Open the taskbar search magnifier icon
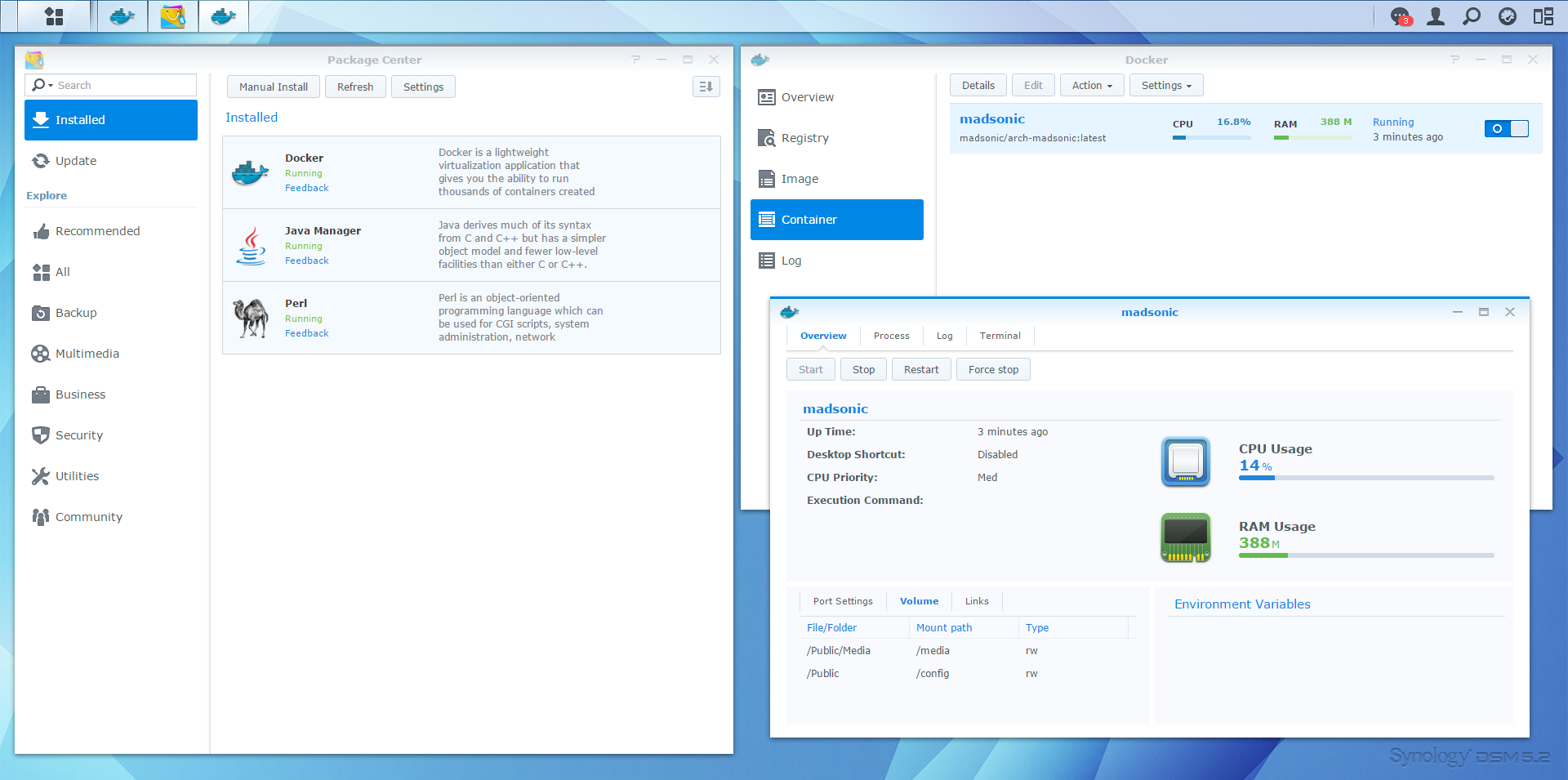1568x780 pixels. click(x=1471, y=16)
